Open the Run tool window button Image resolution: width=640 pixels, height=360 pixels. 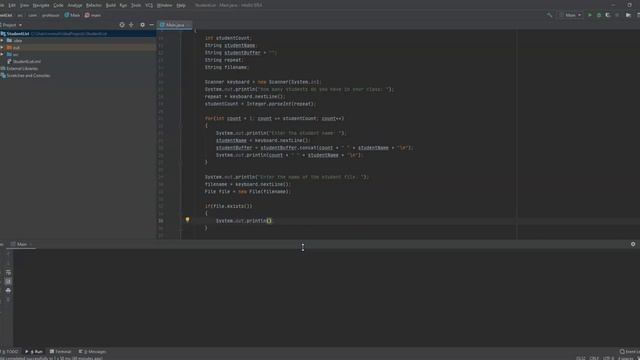(34, 351)
